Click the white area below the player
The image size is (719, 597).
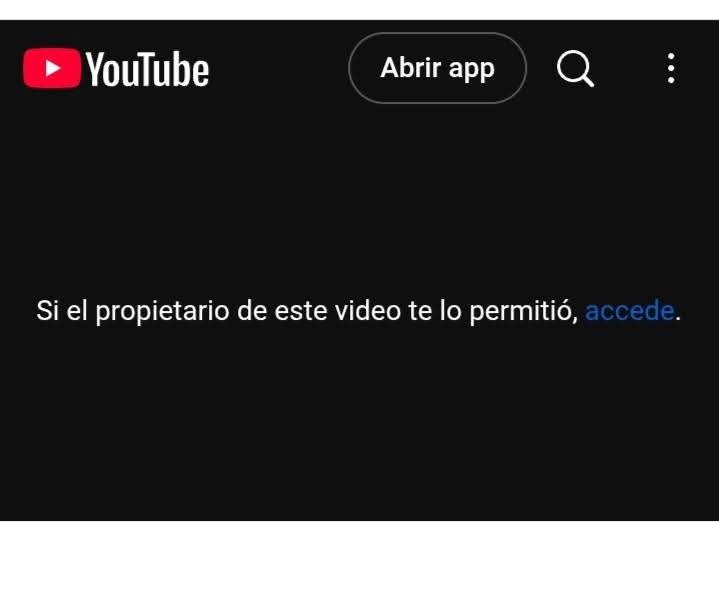pyautogui.click(x=360, y=558)
